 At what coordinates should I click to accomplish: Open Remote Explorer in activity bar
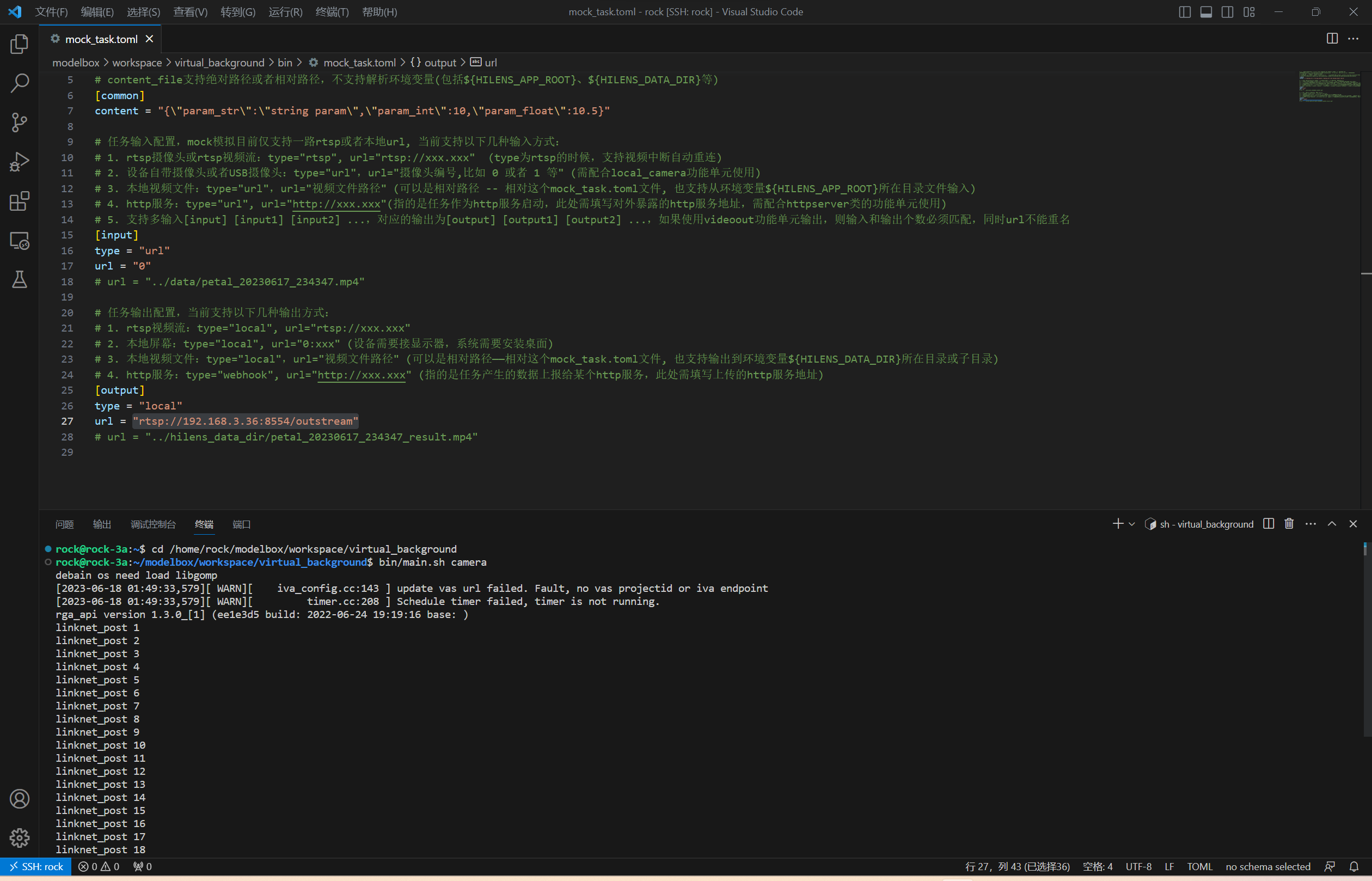coord(20,241)
